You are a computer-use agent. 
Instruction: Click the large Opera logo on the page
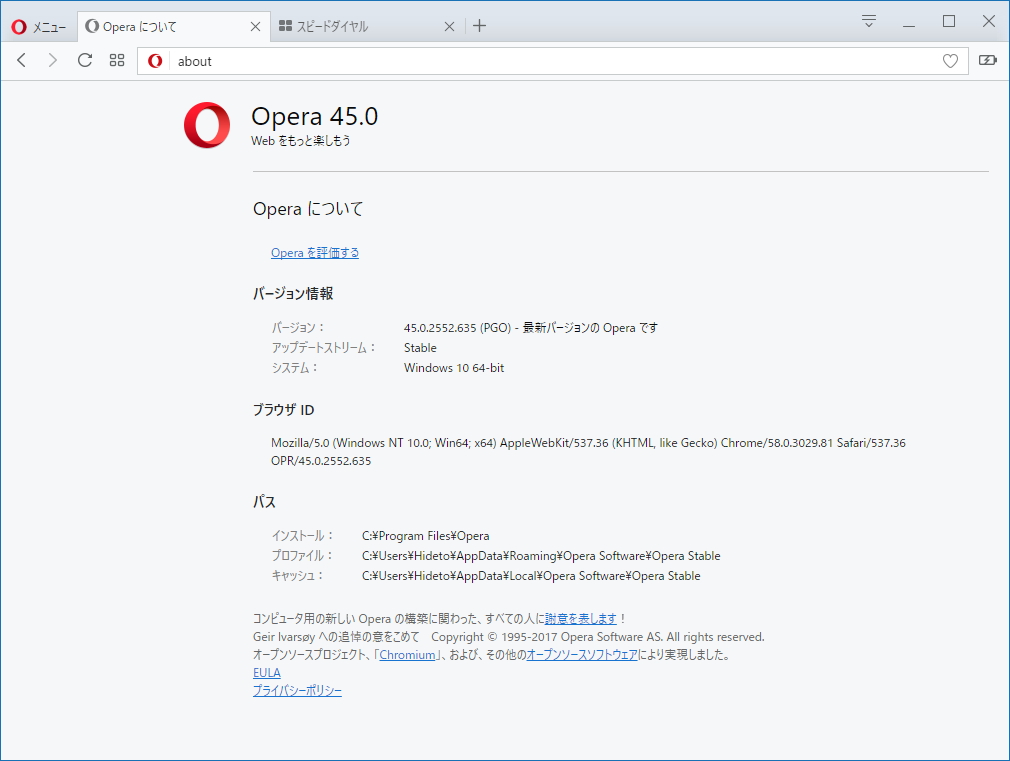[x=206, y=125]
